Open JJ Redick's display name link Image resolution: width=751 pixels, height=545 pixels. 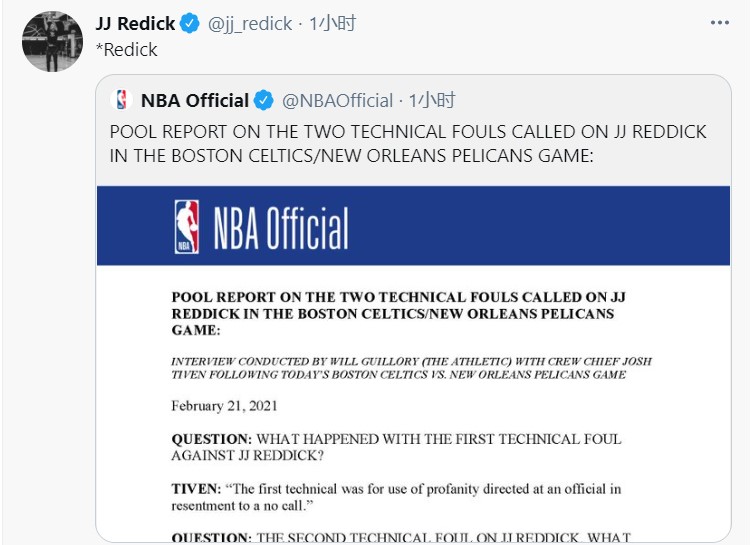(135, 23)
